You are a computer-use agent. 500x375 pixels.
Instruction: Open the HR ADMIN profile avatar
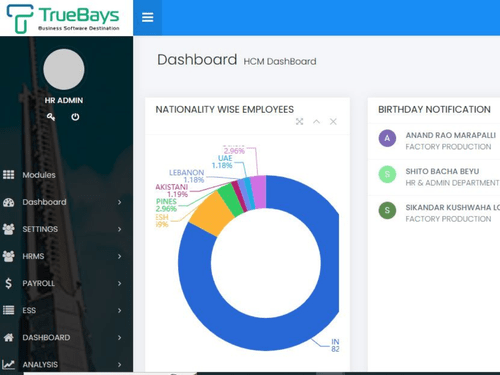click(64, 69)
